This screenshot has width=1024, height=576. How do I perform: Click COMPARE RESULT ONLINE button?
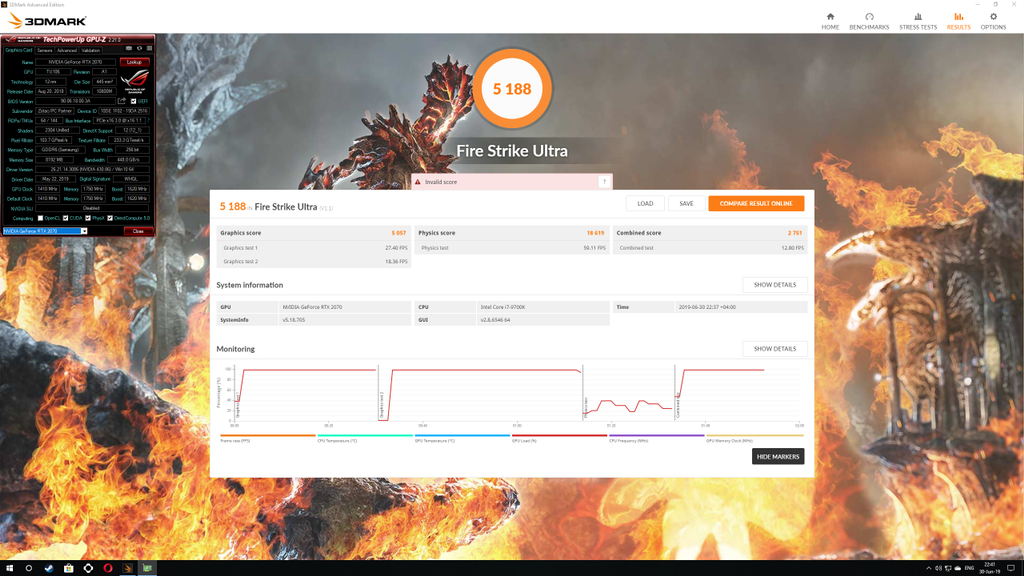click(756, 204)
